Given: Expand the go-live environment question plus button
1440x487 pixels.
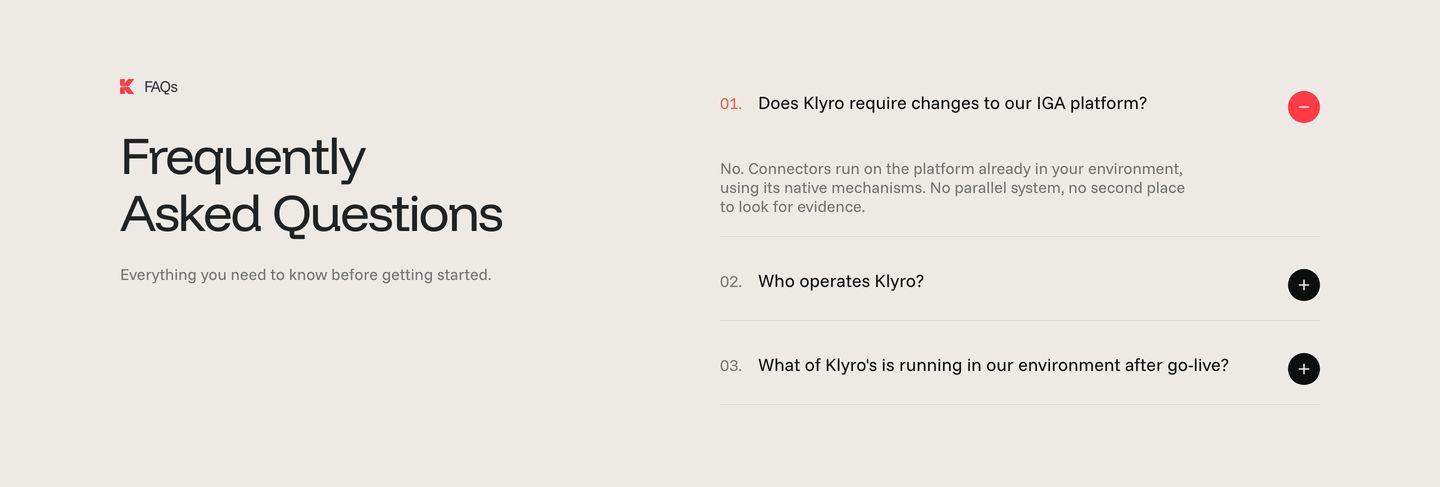Looking at the screenshot, I should tap(1303, 369).
